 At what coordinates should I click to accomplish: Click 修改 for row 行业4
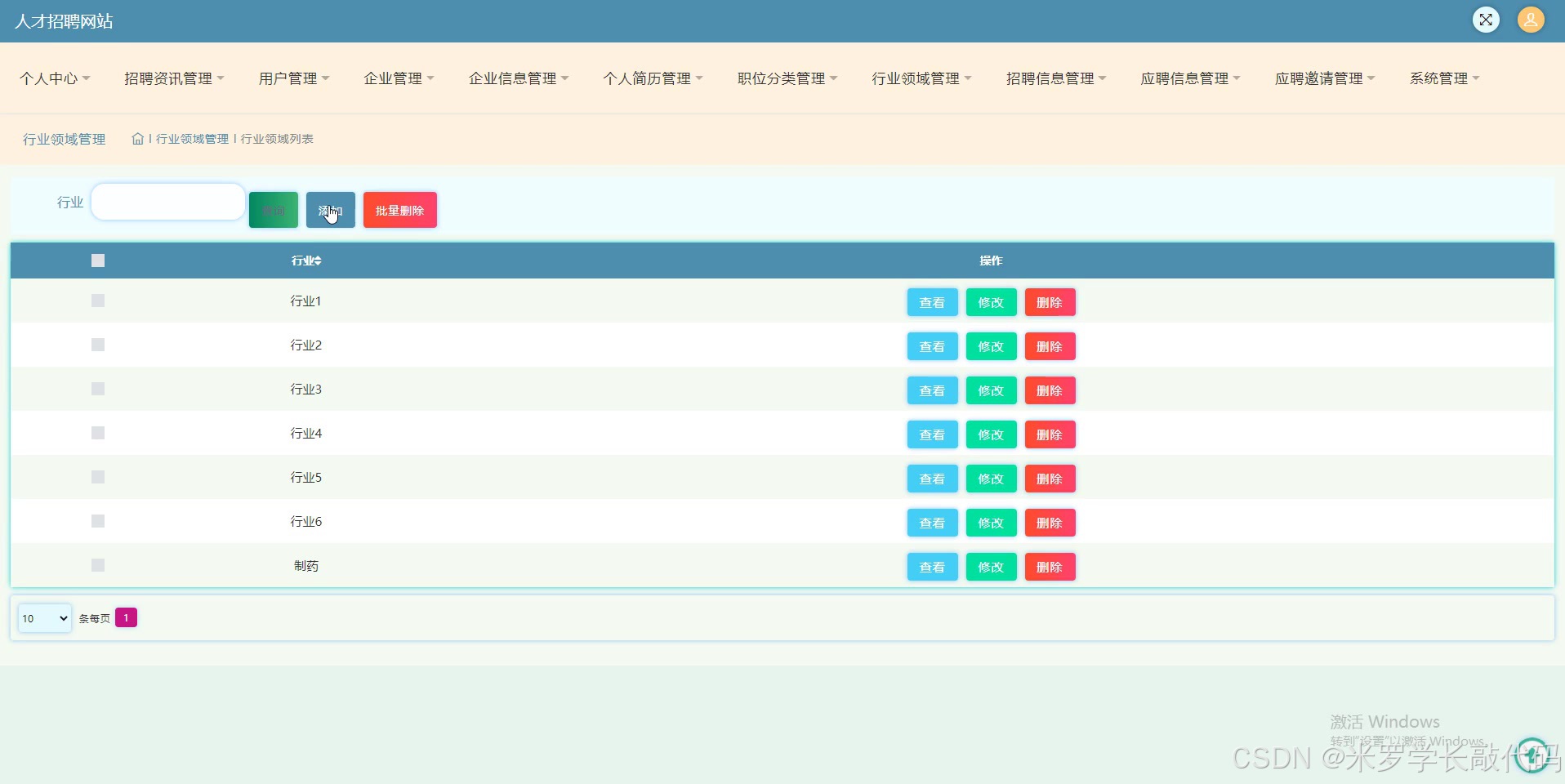pyautogui.click(x=991, y=434)
